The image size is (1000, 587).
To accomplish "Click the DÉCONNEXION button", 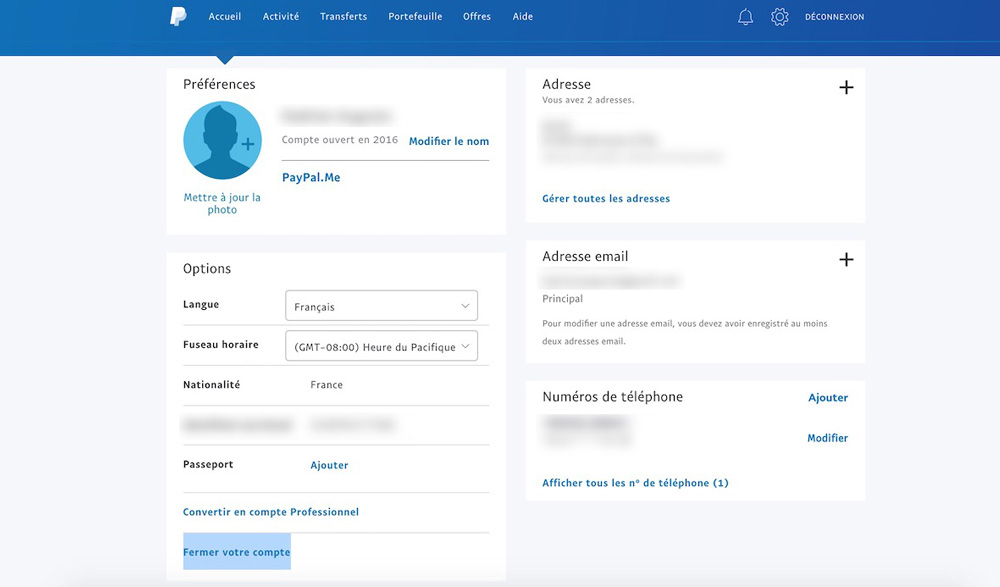I will 834,17.
